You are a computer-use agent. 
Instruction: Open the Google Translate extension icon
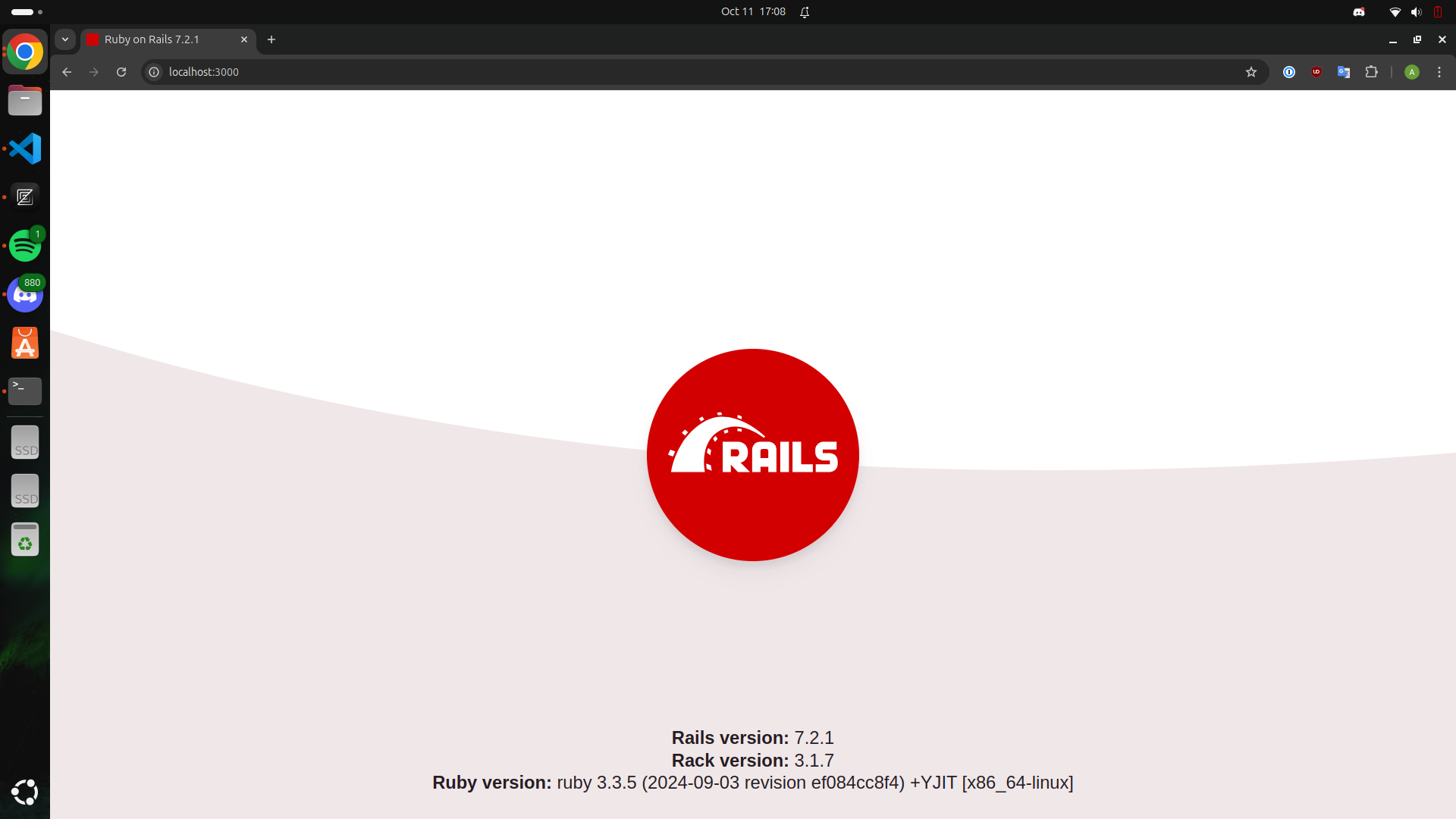(1344, 72)
